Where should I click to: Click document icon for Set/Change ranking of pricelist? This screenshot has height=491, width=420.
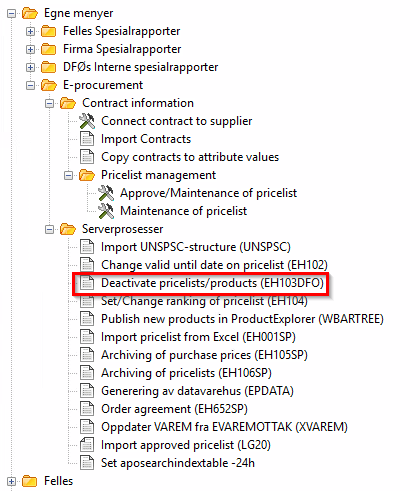click(87, 301)
